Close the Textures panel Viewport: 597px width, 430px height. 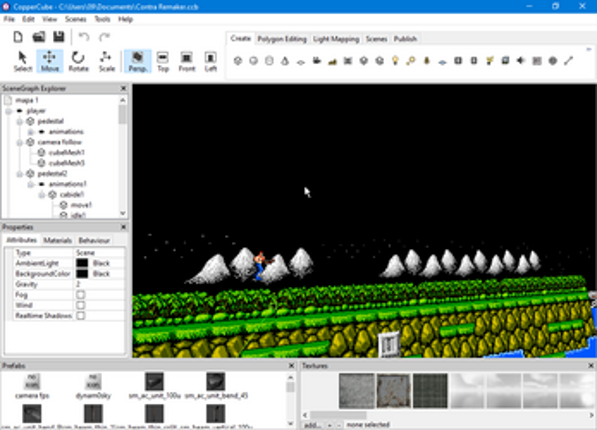pos(591,366)
